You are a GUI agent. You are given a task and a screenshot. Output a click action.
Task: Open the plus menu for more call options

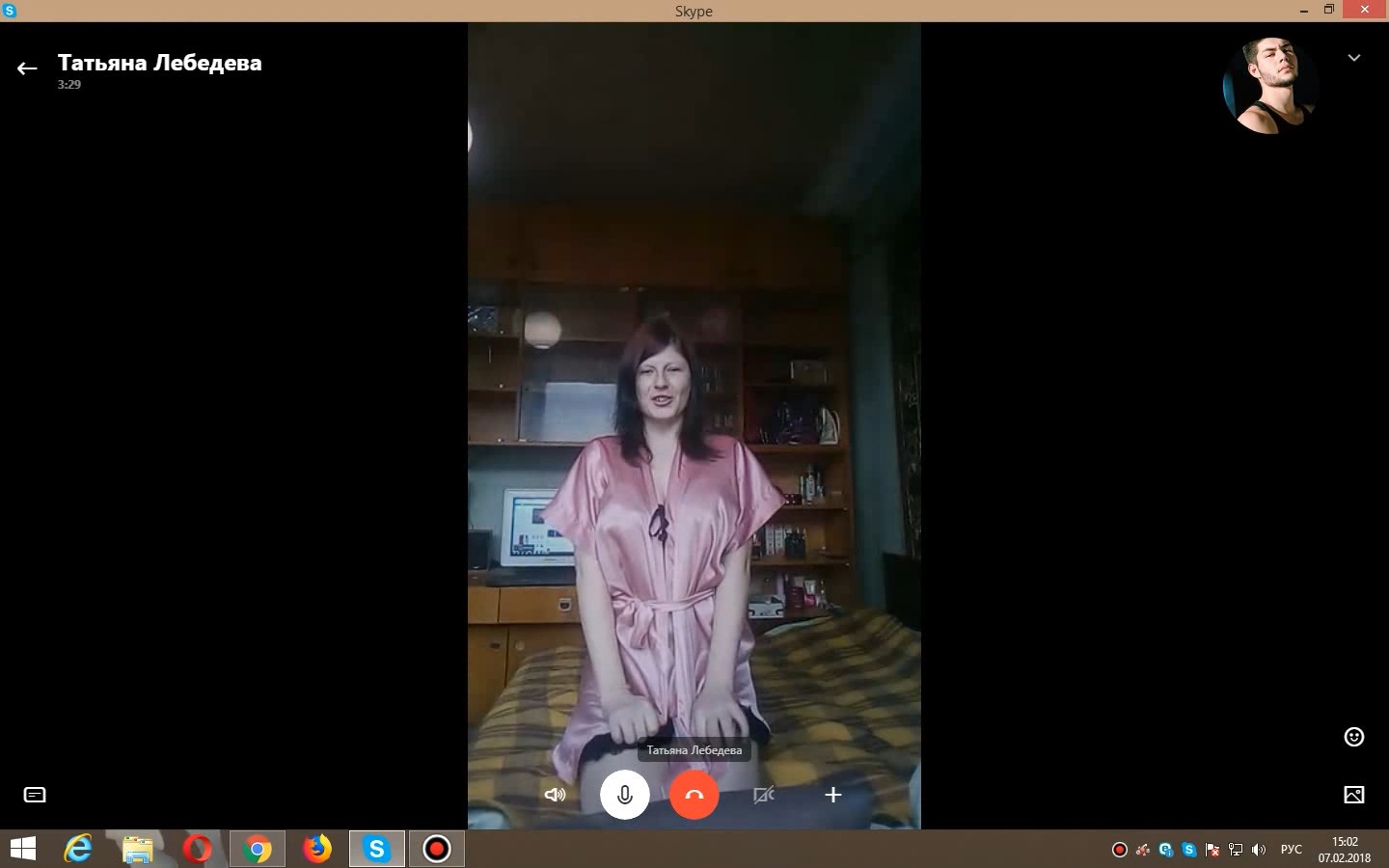coord(833,795)
